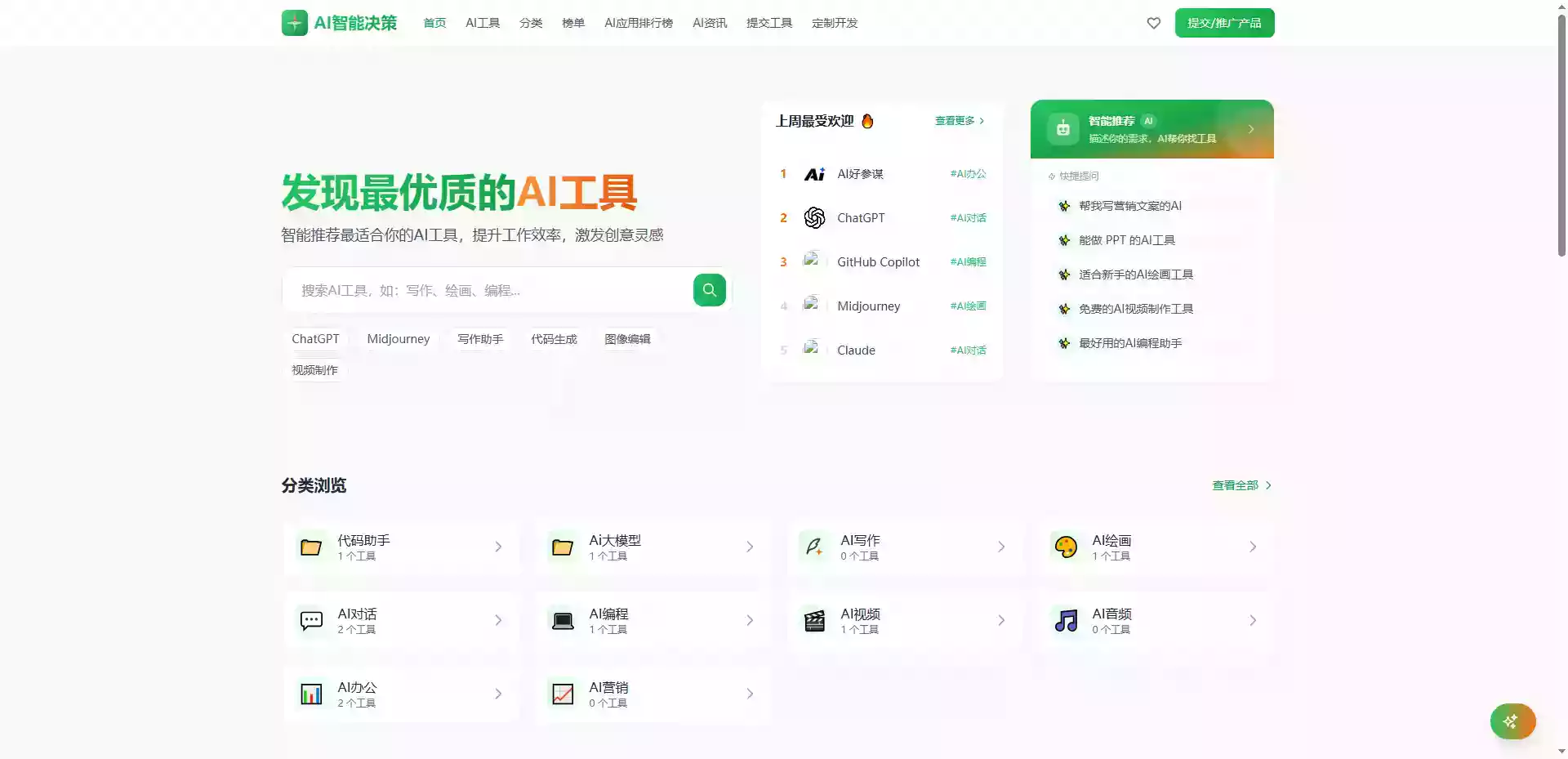Click the GitHub Copilot icon in the ranking
The width and height of the screenshot is (1568, 759).
pos(814,261)
